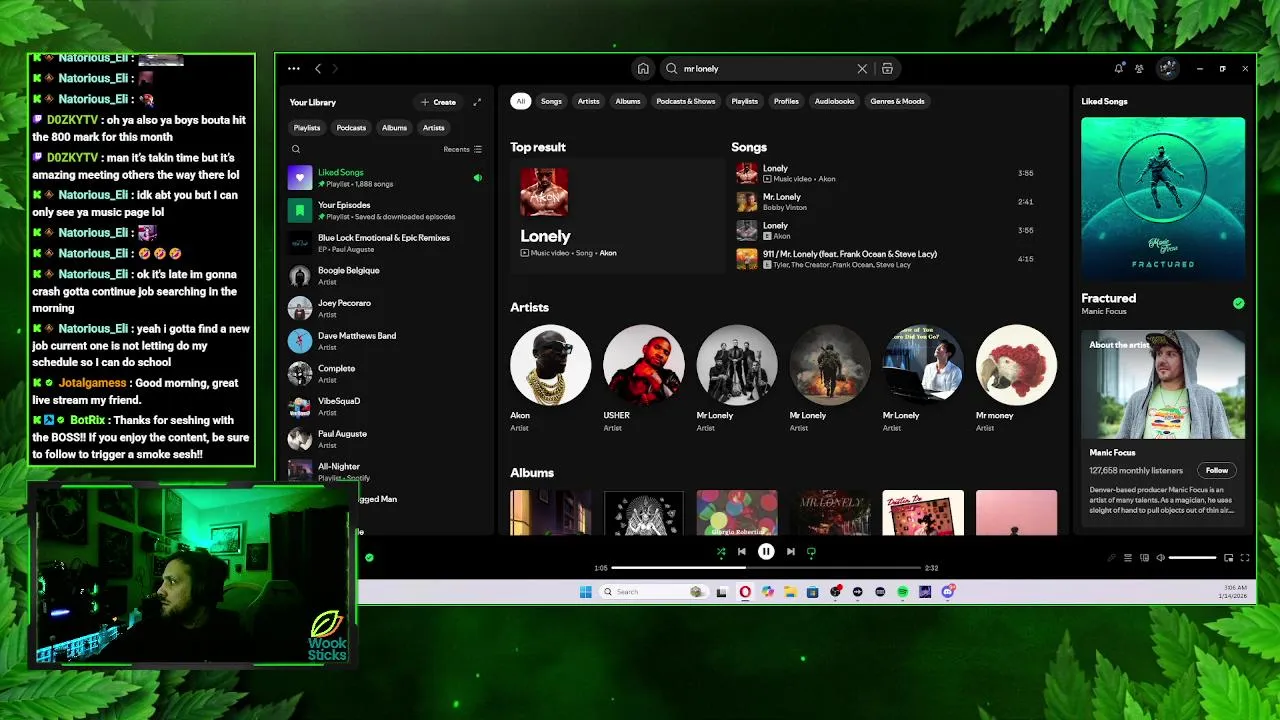Open Dave Matthews Band in library
Viewport: 1280px width, 720px height.
386,341
